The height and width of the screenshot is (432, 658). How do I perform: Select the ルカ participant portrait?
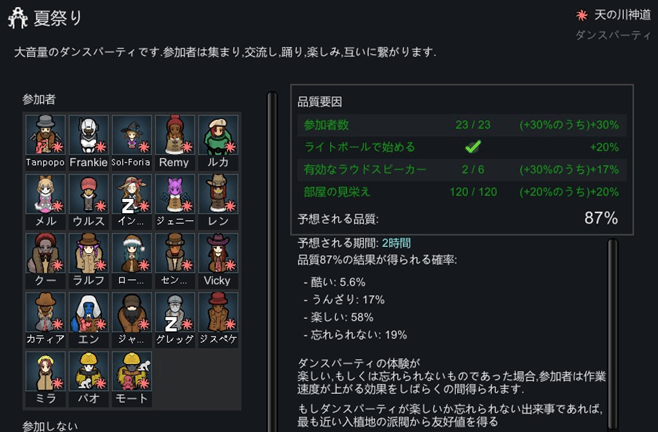(x=218, y=135)
